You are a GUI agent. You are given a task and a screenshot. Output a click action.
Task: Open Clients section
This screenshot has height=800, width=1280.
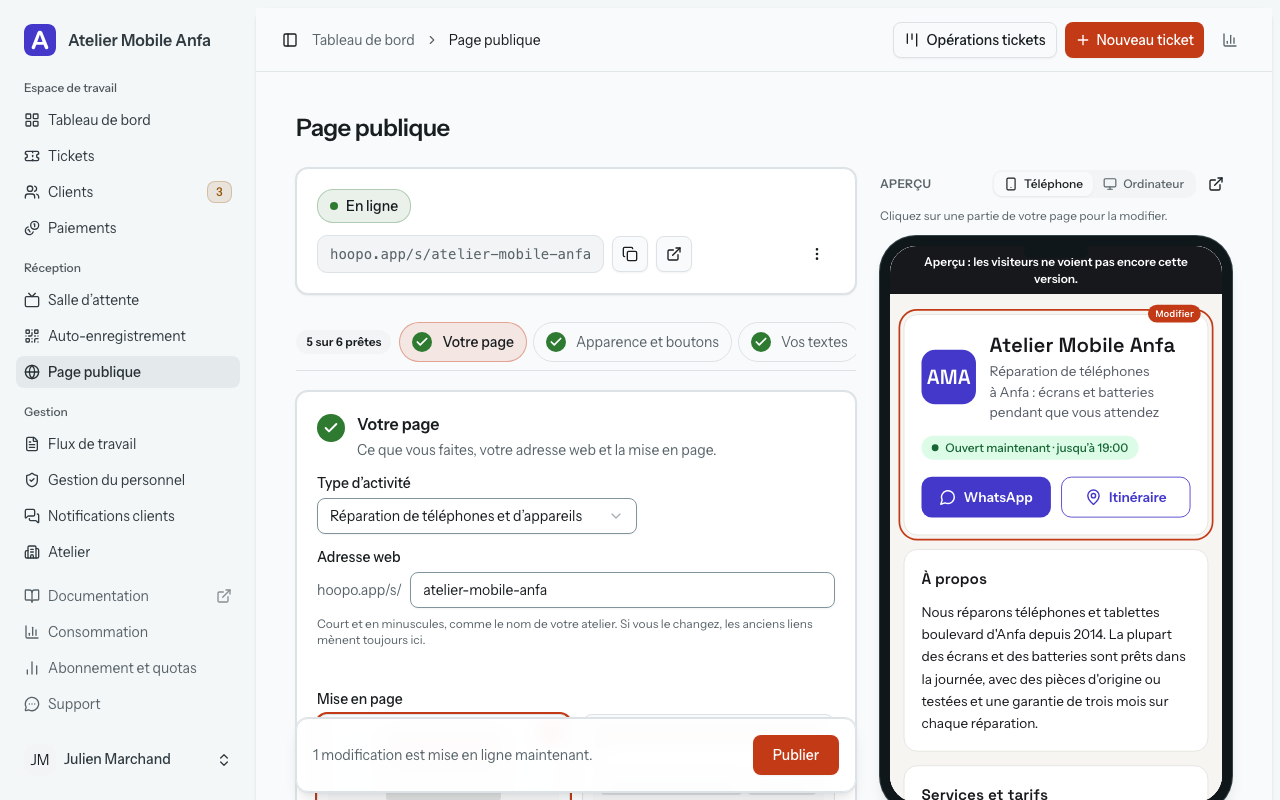coord(128,192)
